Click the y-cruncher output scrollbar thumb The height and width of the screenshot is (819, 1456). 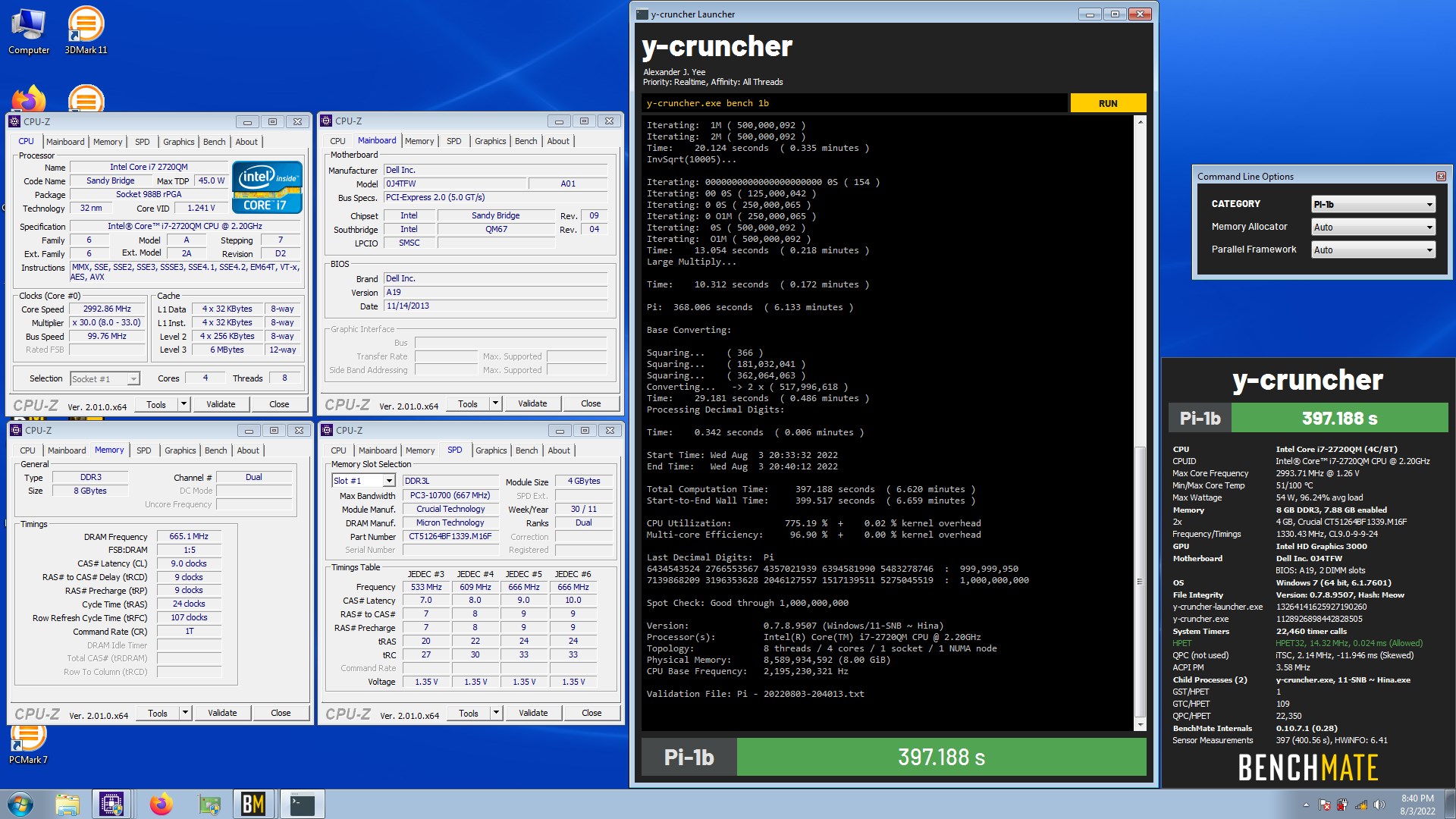(x=1140, y=582)
